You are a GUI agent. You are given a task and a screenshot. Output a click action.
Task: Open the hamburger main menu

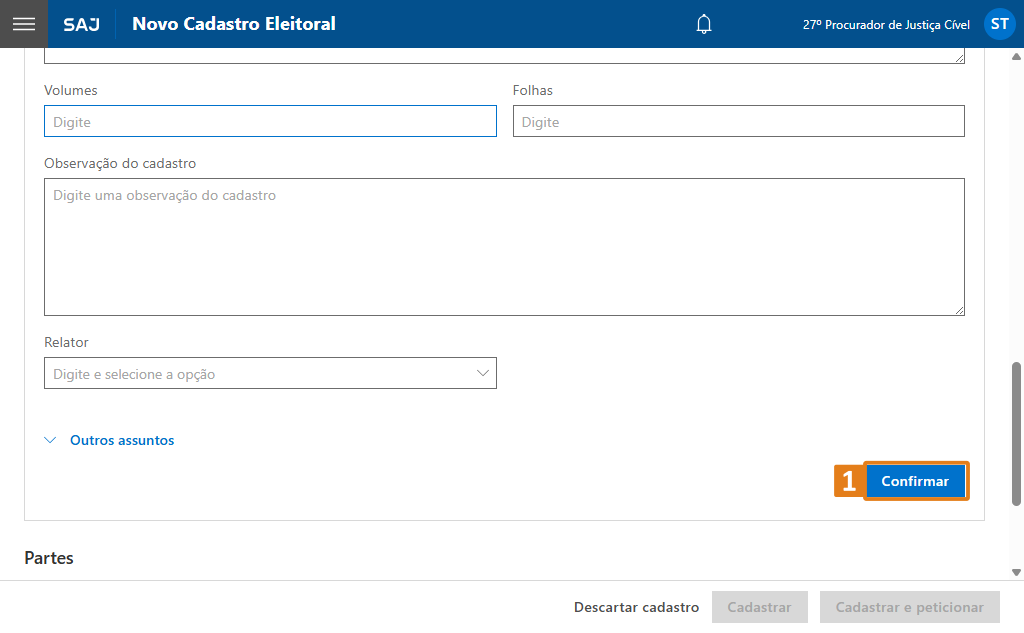tap(23, 24)
